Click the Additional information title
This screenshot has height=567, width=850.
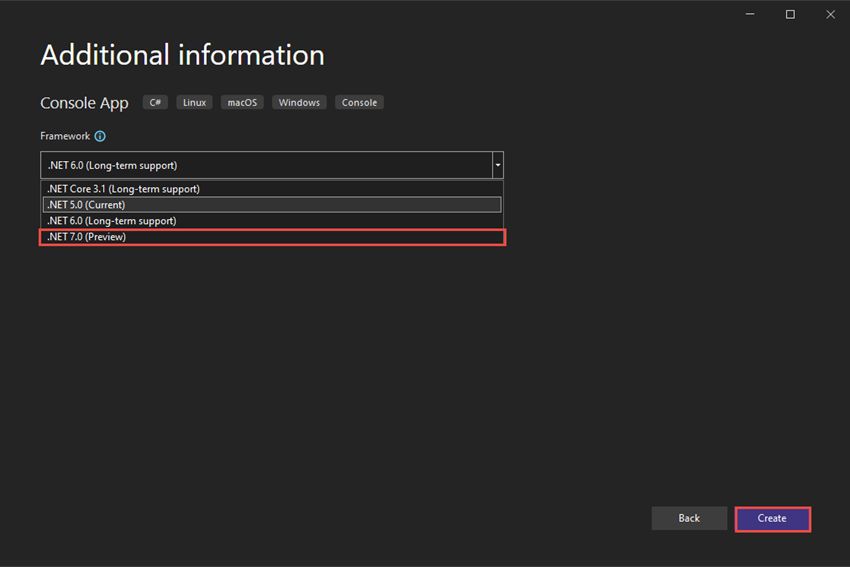(x=183, y=55)
